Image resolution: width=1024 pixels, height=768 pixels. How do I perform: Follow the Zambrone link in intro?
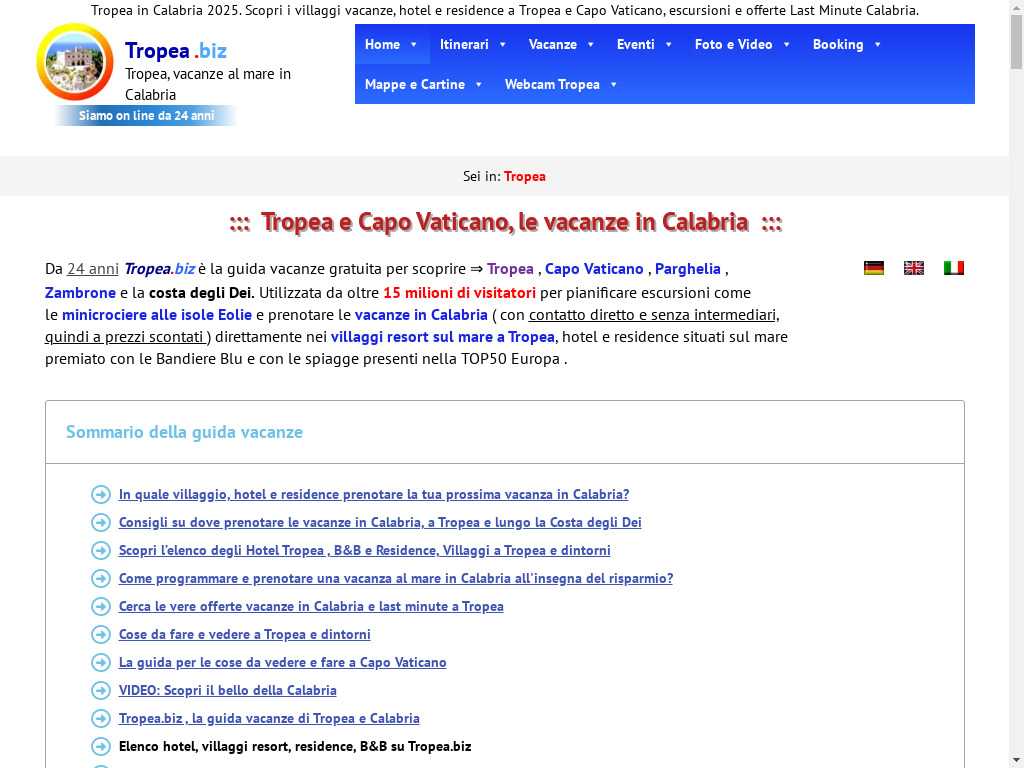tap(80, 293)
